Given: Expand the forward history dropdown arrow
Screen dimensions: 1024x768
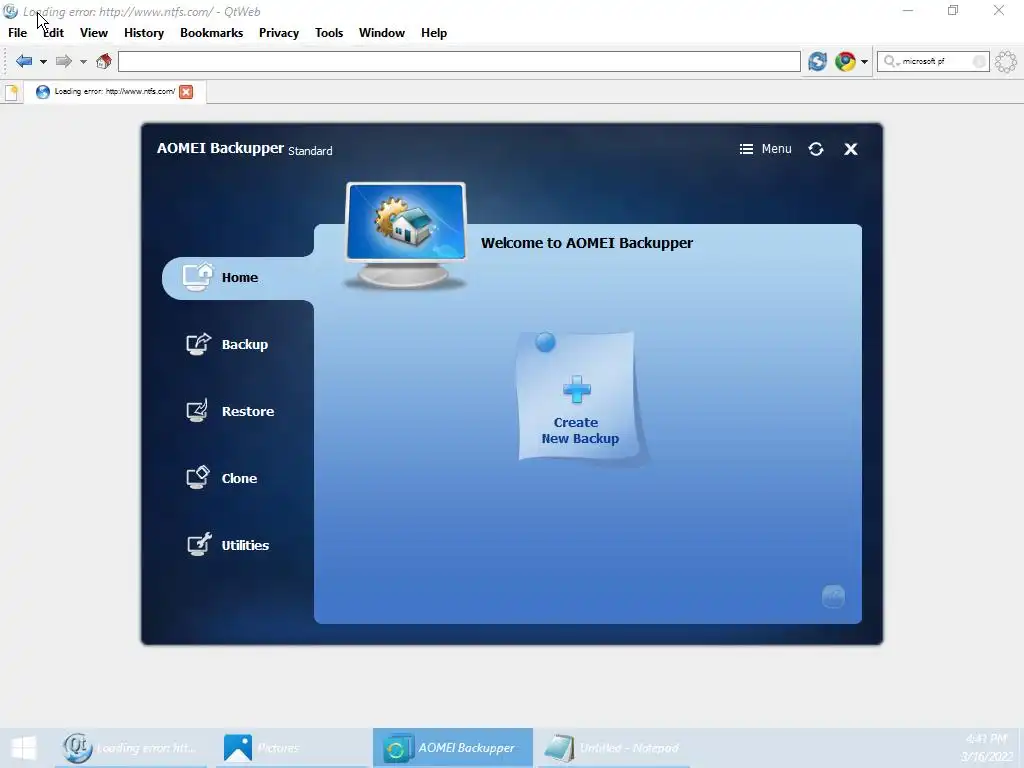Looking at the screenshot, I should [83, 62].
